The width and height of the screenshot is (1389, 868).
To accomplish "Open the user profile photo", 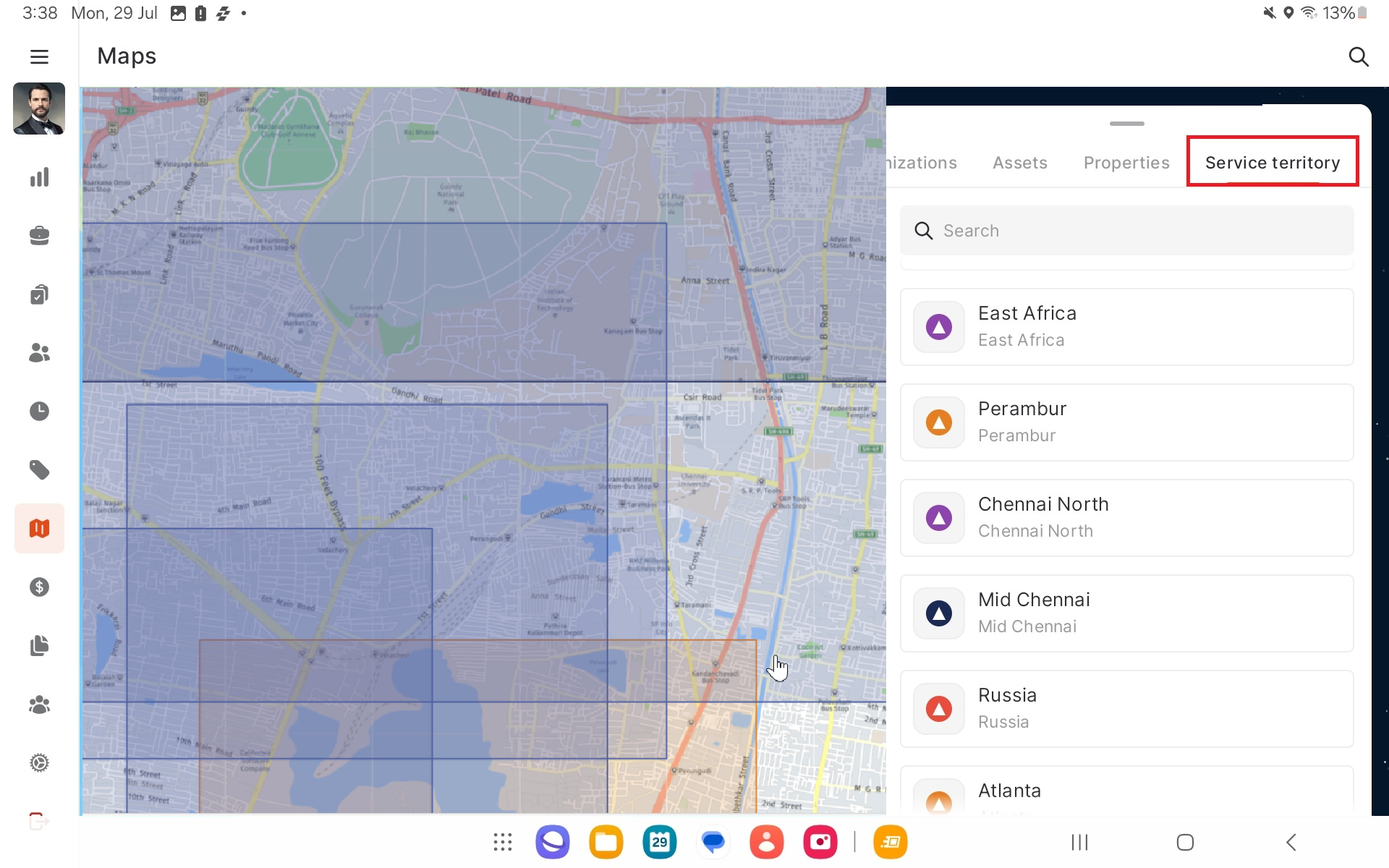I will pyautogui.click(x=39, y=109).
